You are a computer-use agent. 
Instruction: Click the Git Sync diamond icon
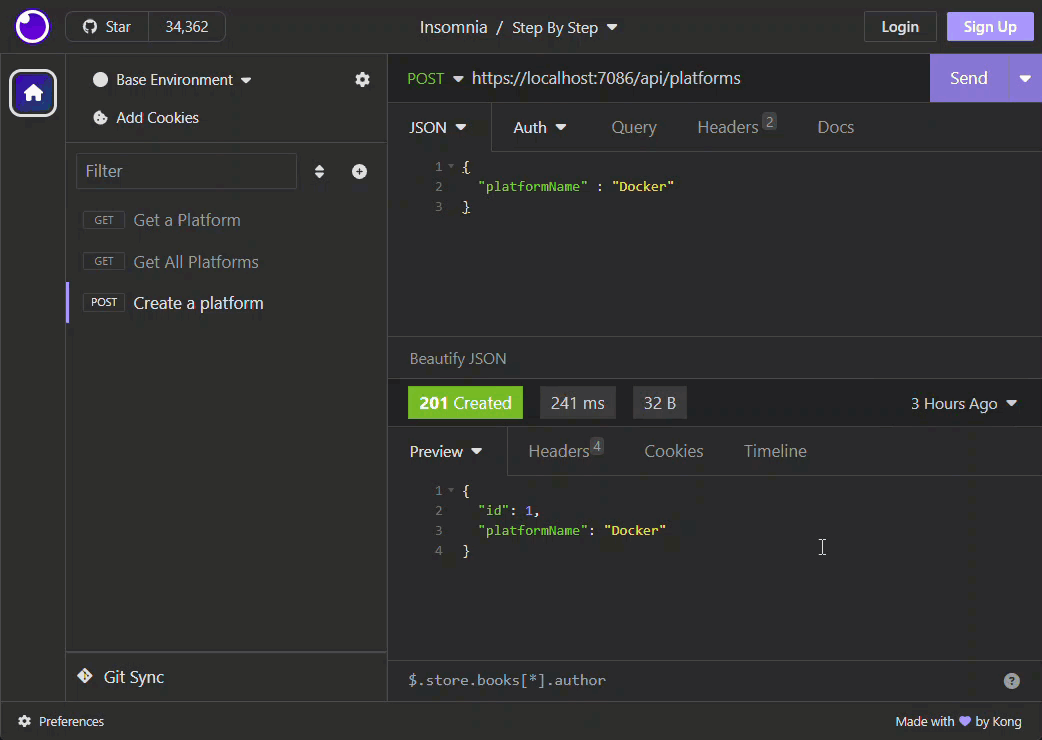(85, 676)
